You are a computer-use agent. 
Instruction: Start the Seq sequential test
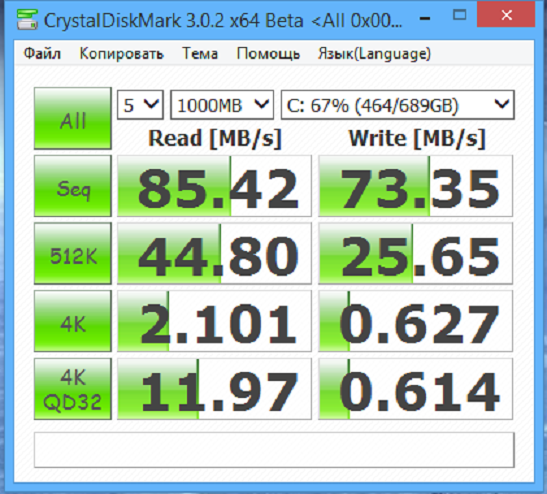73,186
